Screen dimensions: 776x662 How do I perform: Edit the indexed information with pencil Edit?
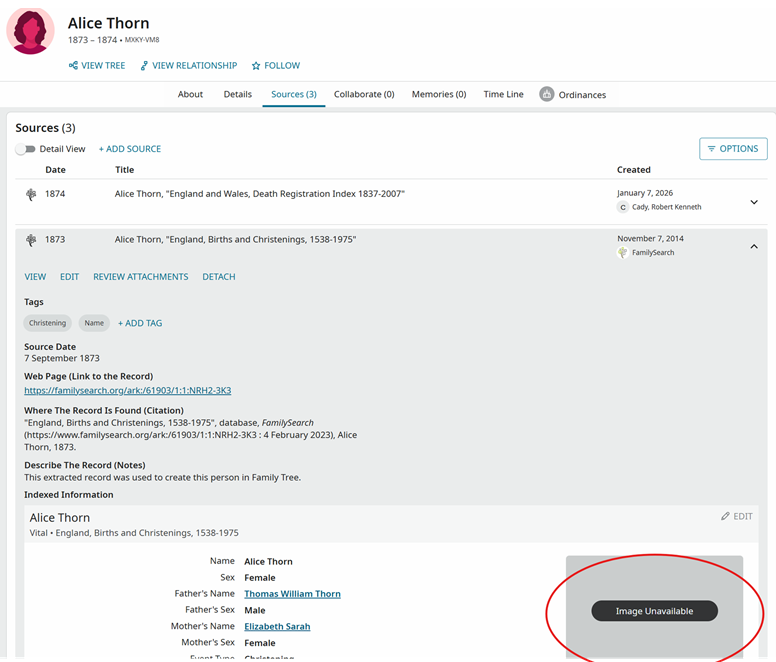(736, 516)
